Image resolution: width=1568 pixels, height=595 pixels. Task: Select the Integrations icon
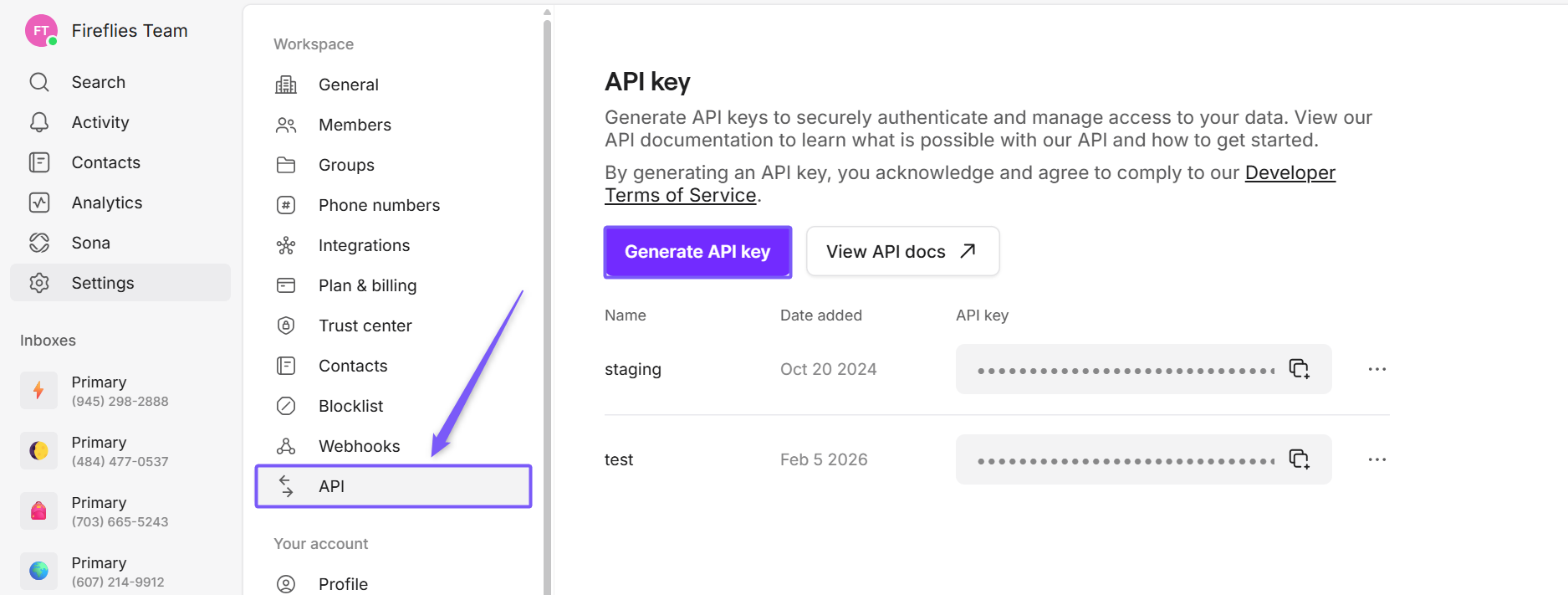[286, 245]
